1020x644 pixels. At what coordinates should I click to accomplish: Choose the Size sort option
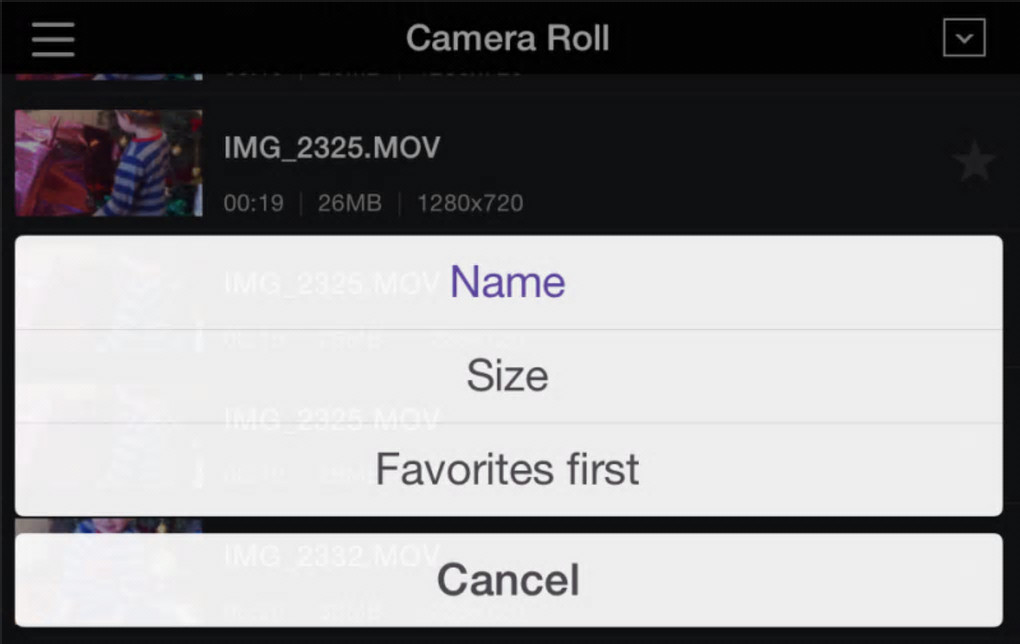[508, 376]
